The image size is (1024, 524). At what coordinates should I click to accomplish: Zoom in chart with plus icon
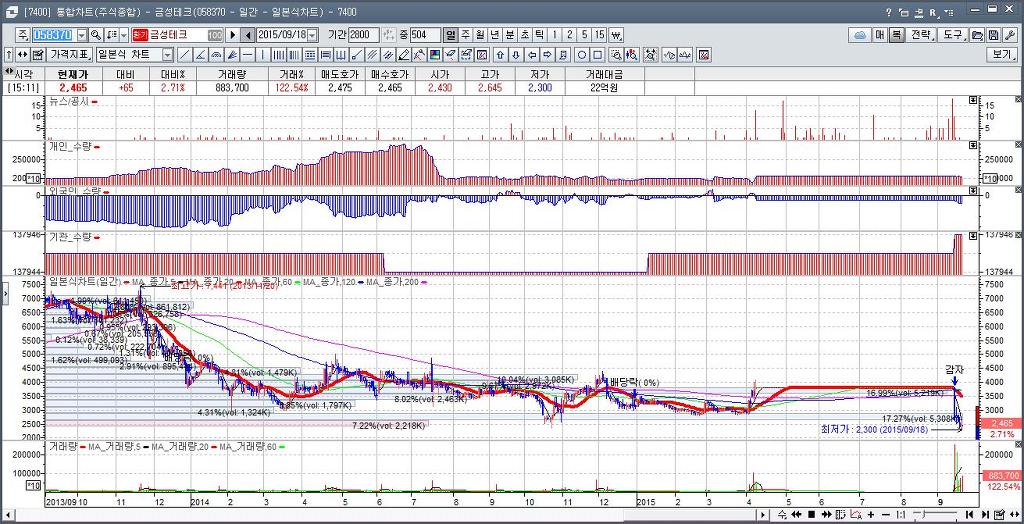871,514
